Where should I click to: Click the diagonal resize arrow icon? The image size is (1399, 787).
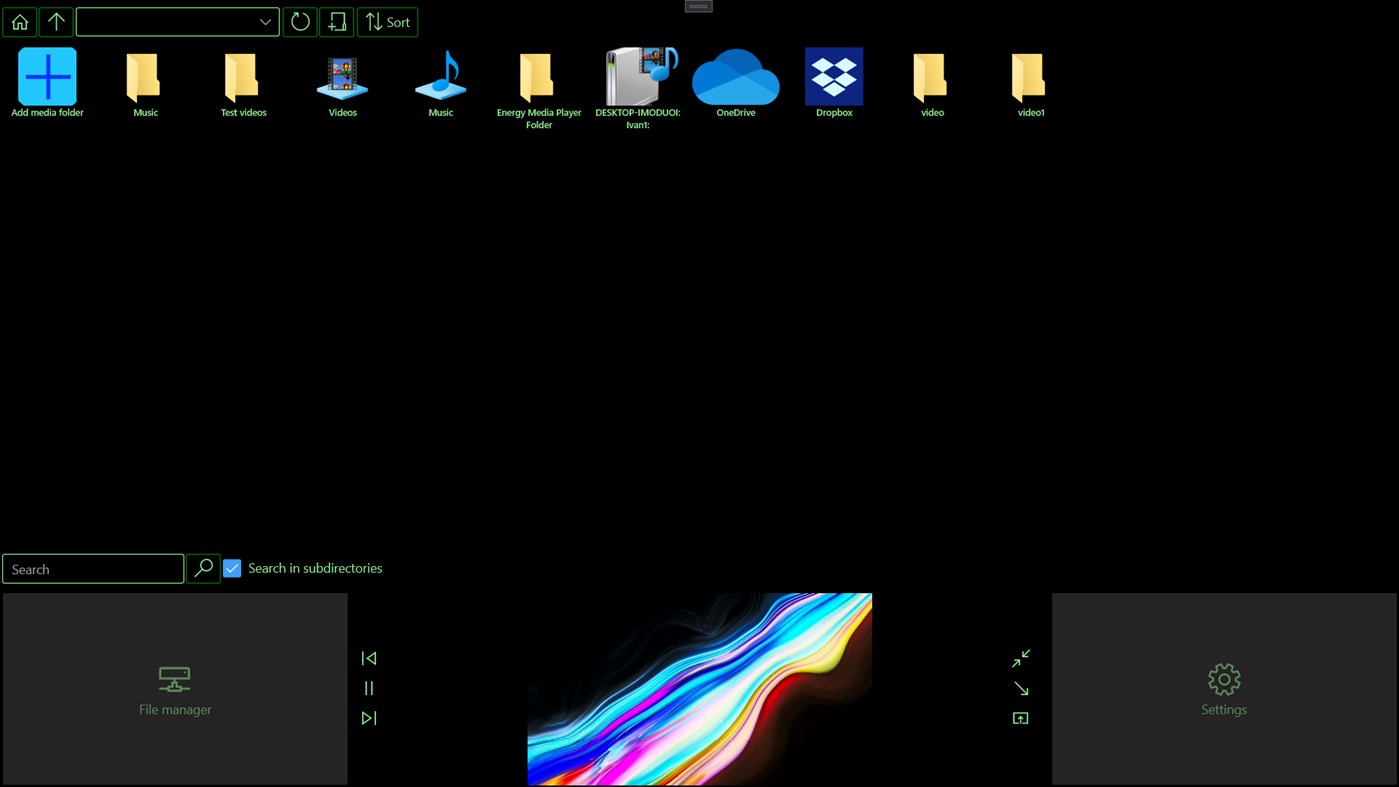1020,687
